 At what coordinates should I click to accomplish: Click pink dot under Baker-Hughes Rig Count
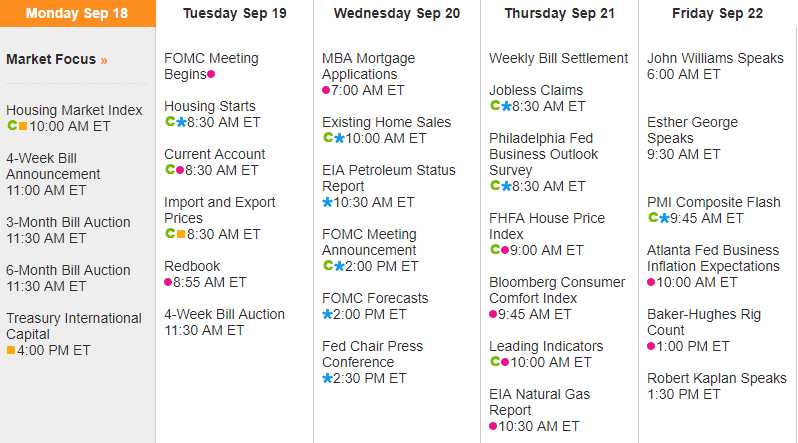pos(651,346)
